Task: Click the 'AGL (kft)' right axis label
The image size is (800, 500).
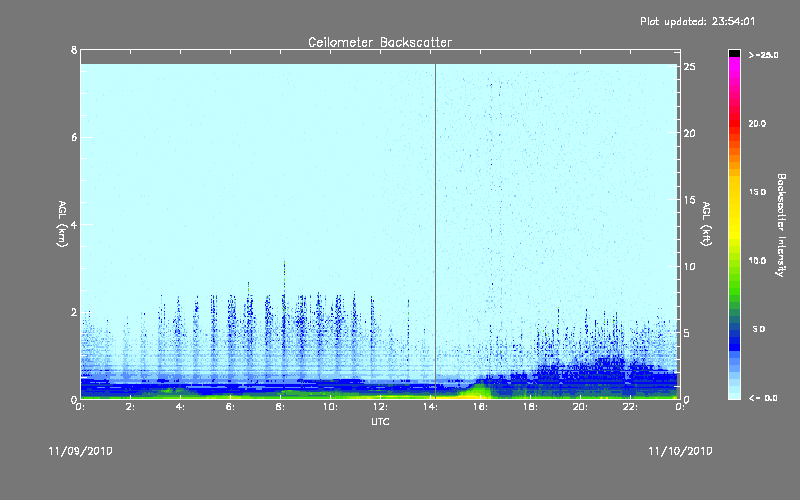Action: [x=707, y=224]
